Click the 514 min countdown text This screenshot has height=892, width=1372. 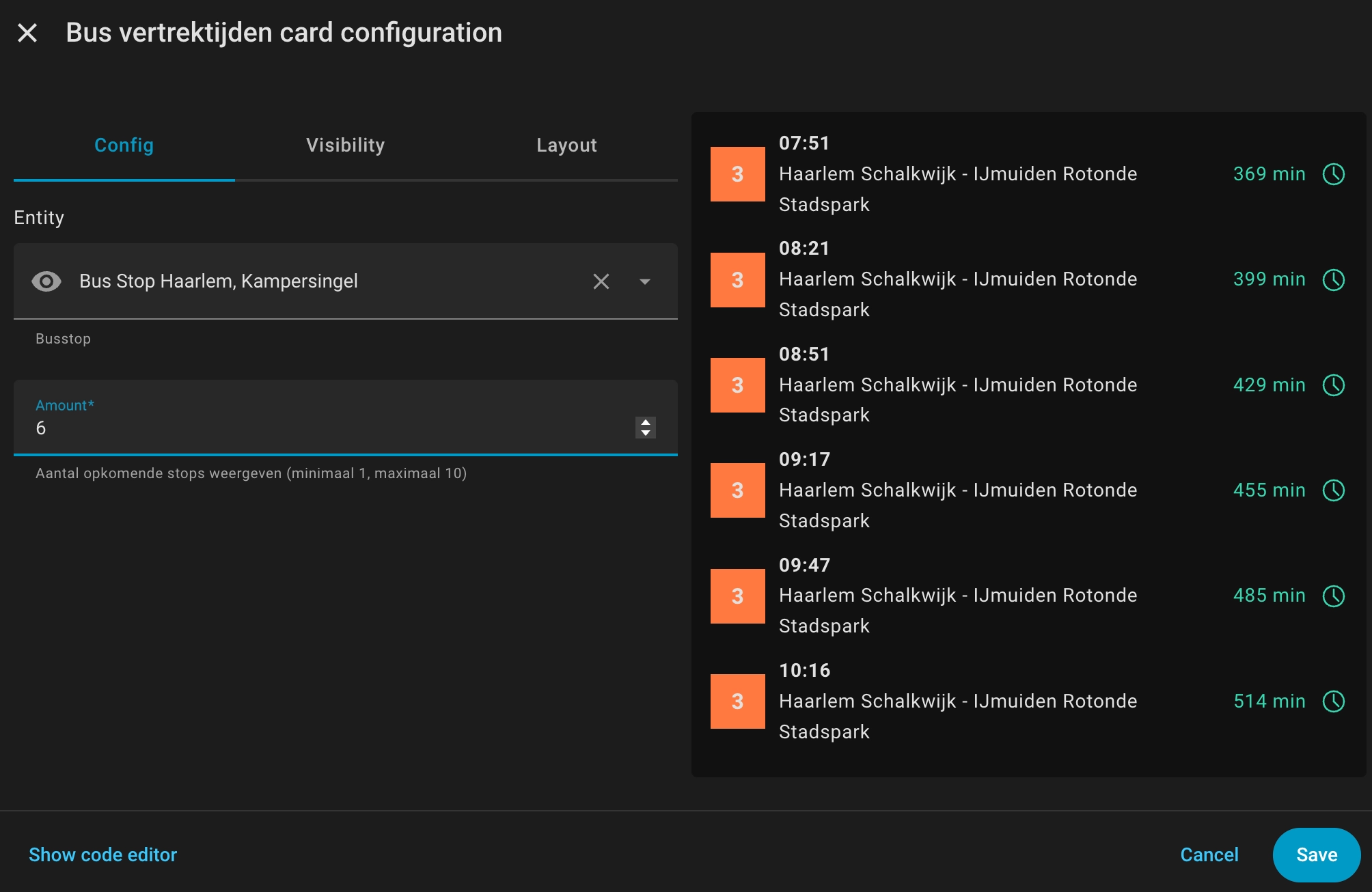click(1269, 701)
